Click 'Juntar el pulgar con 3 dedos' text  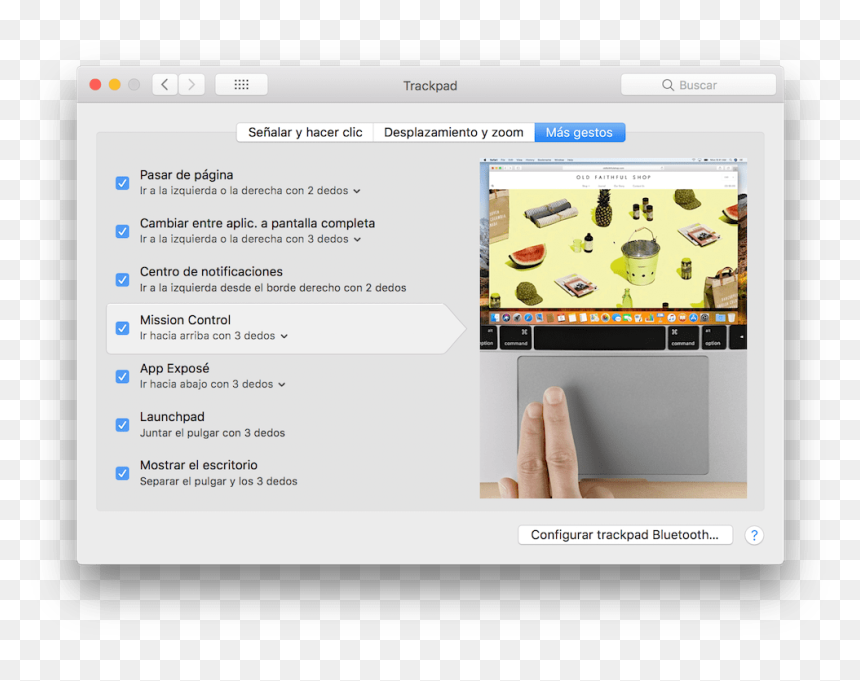212,433
